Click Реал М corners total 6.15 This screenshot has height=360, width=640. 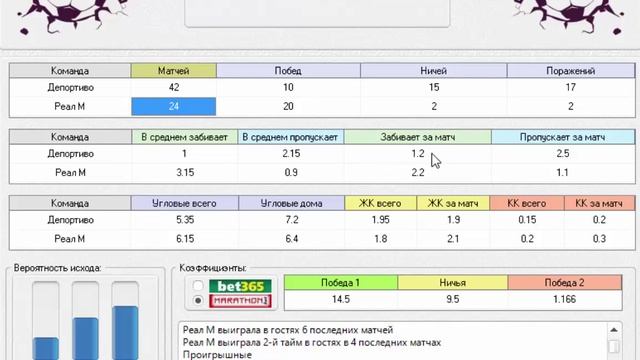click(x=185, y=239)
